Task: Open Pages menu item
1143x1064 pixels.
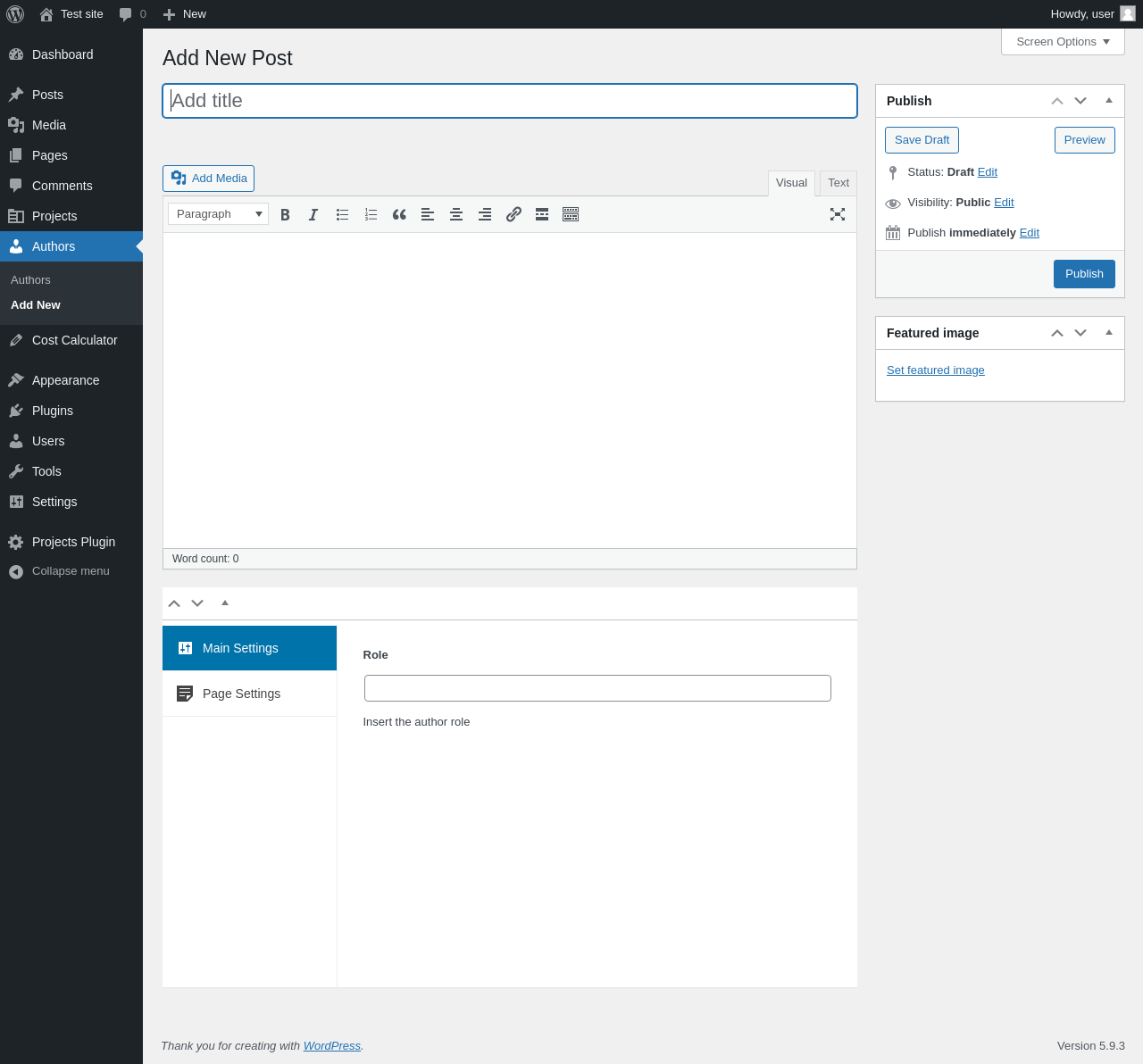Action: 71,155
